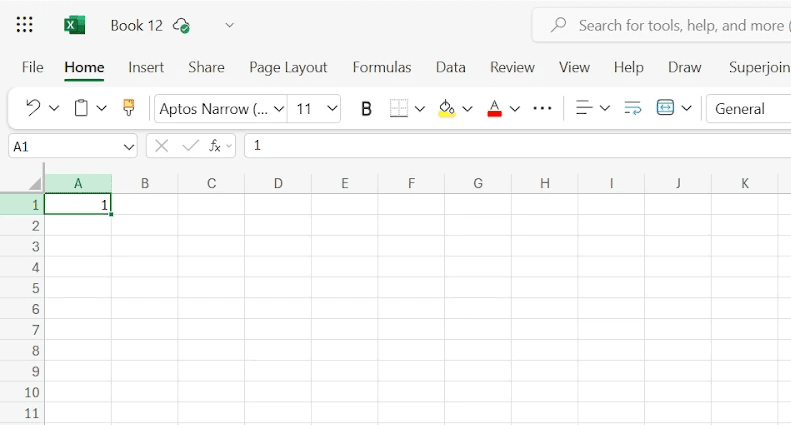Select column B header
791x425 pixels.
pos(145,183)
